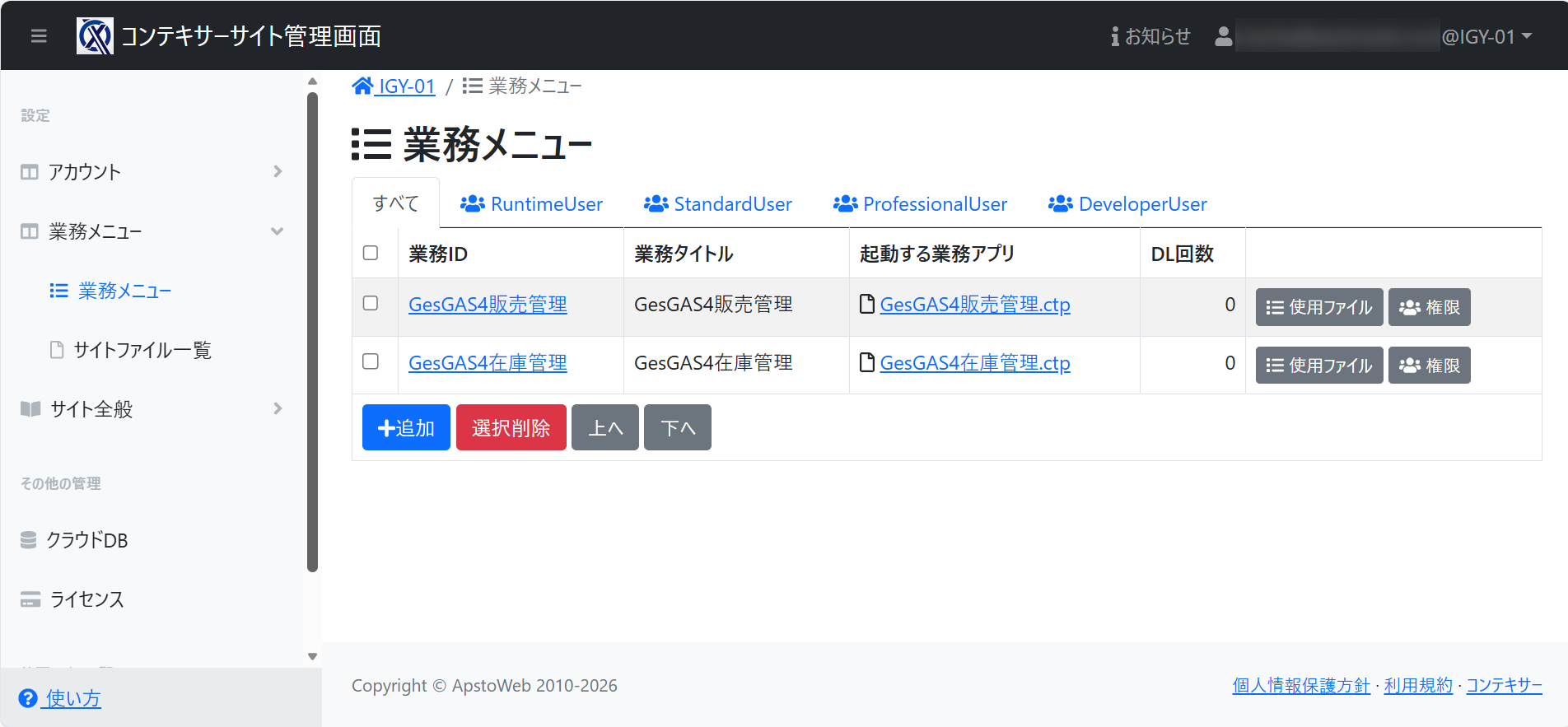
Task: Click the sidebar vertical scrollbar
Action: tap(312, 329)
